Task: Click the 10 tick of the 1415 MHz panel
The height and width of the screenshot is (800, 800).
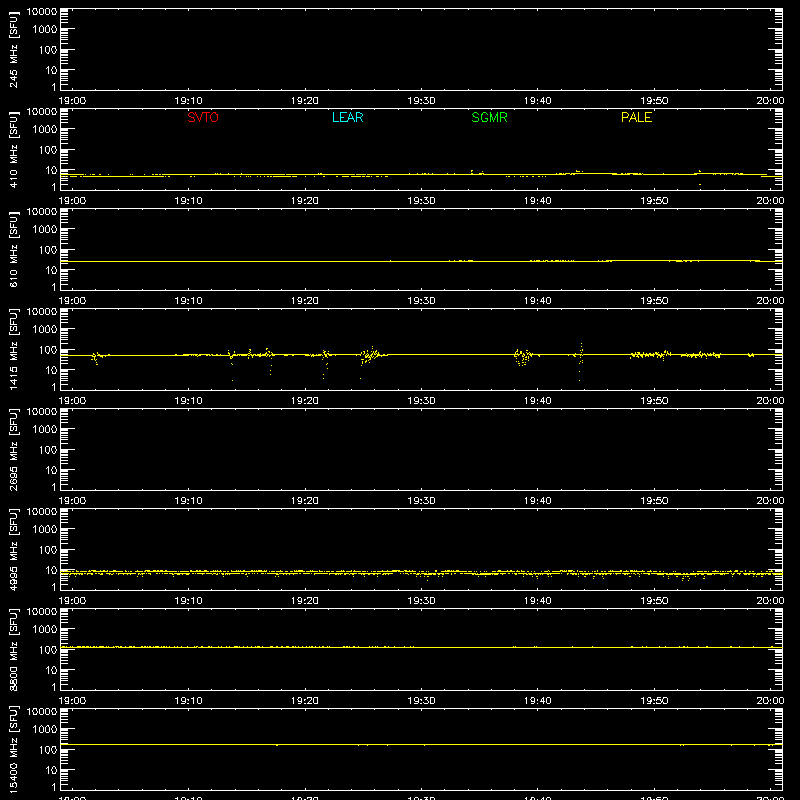Action: (x=51, y=370)
